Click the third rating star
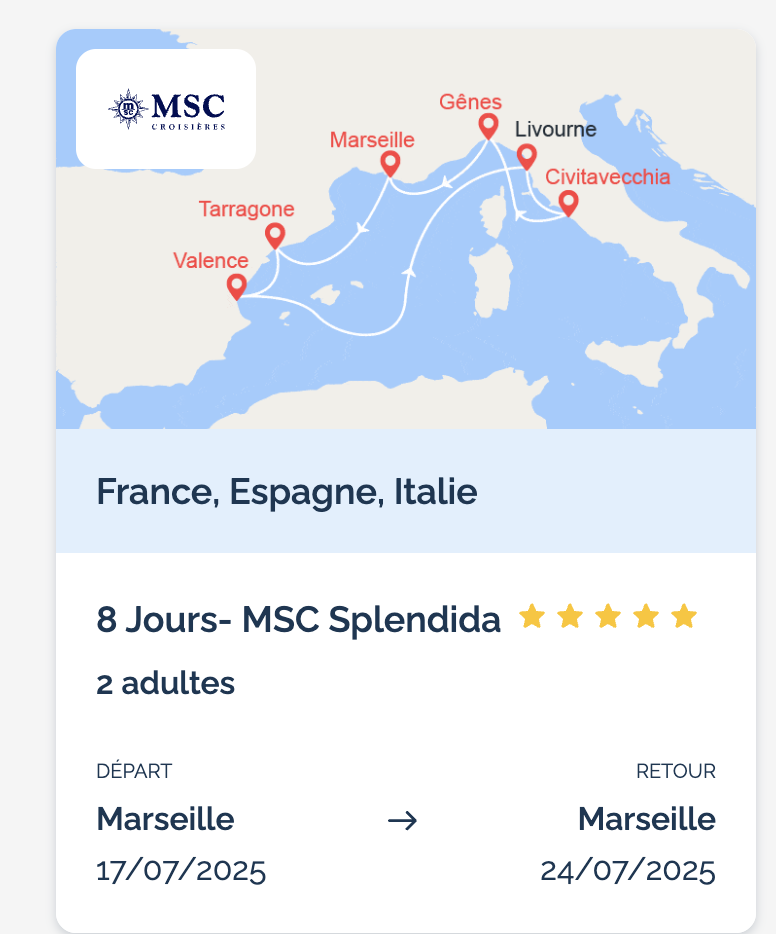This screenshot has width=776, height=934. [x=608, y=617]
